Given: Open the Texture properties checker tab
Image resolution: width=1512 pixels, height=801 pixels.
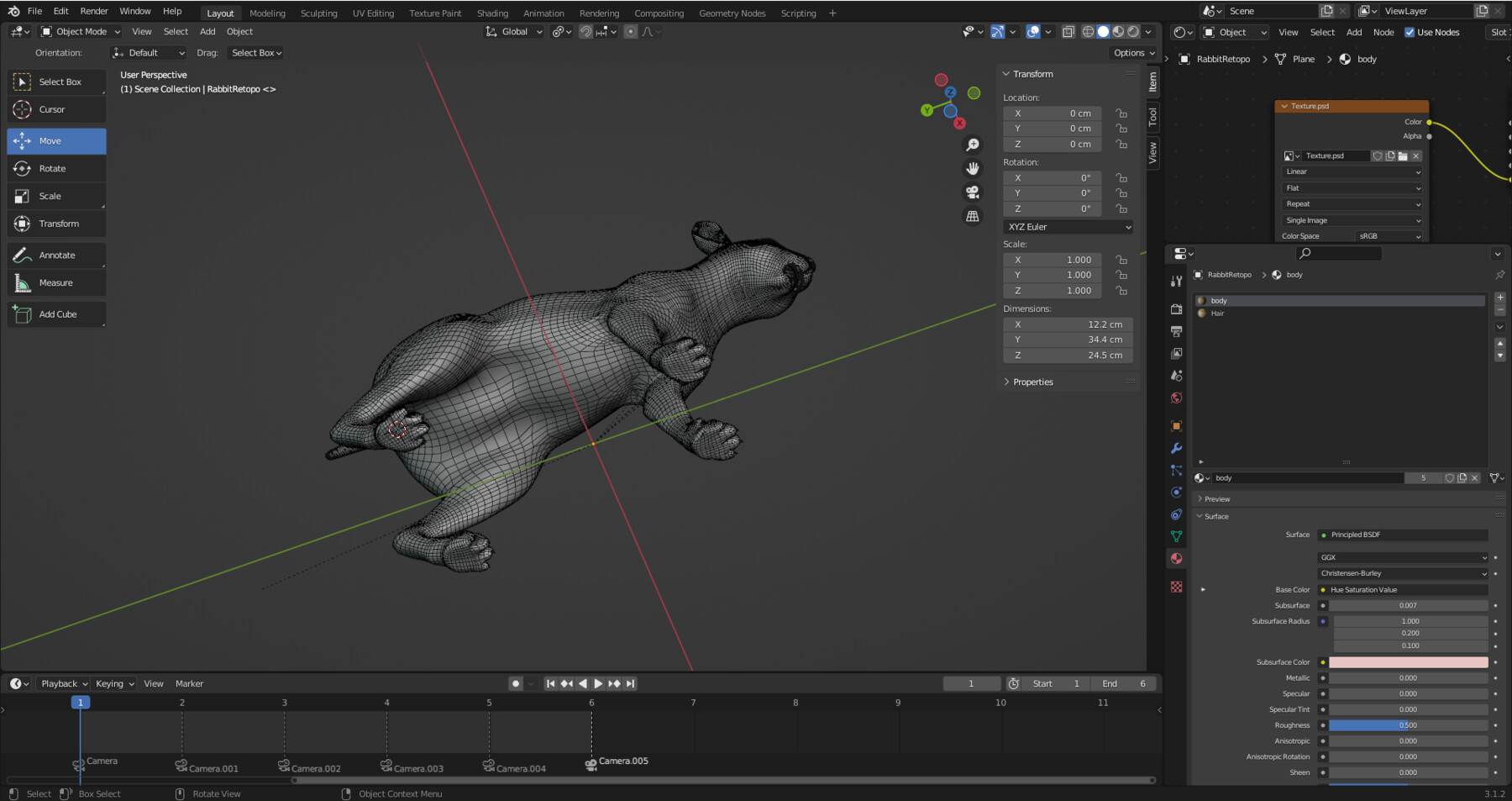Looking at the screenshot, I should pyautogui.click(x=1176, y=586).
